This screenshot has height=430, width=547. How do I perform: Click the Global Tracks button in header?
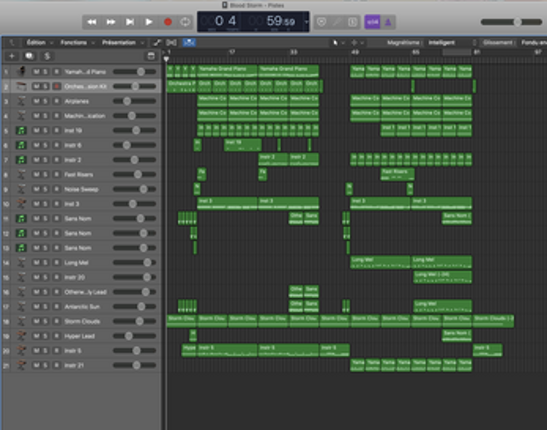click(x=151, y=56)
